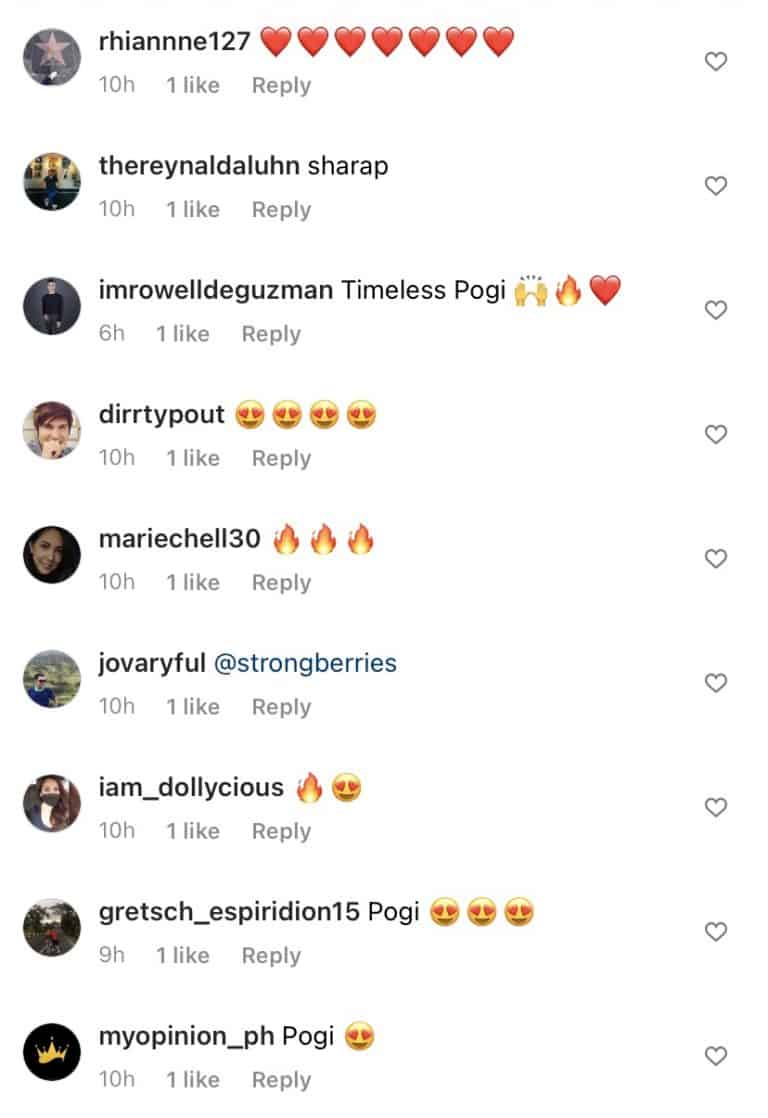Show who liked jovaryful's comment
Viewport: 768px width, 1118px height.
[x=192, y=707]
